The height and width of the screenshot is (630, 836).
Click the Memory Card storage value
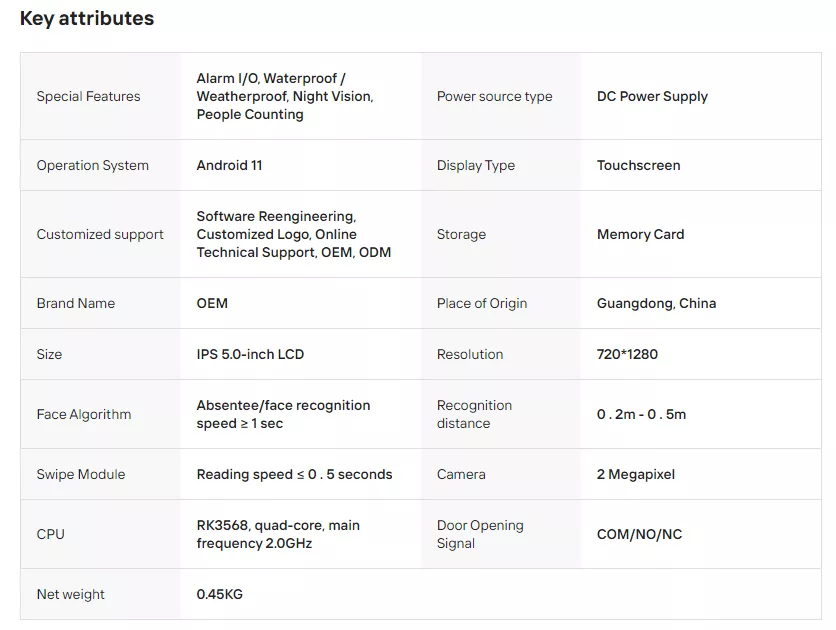coord(640,235)
